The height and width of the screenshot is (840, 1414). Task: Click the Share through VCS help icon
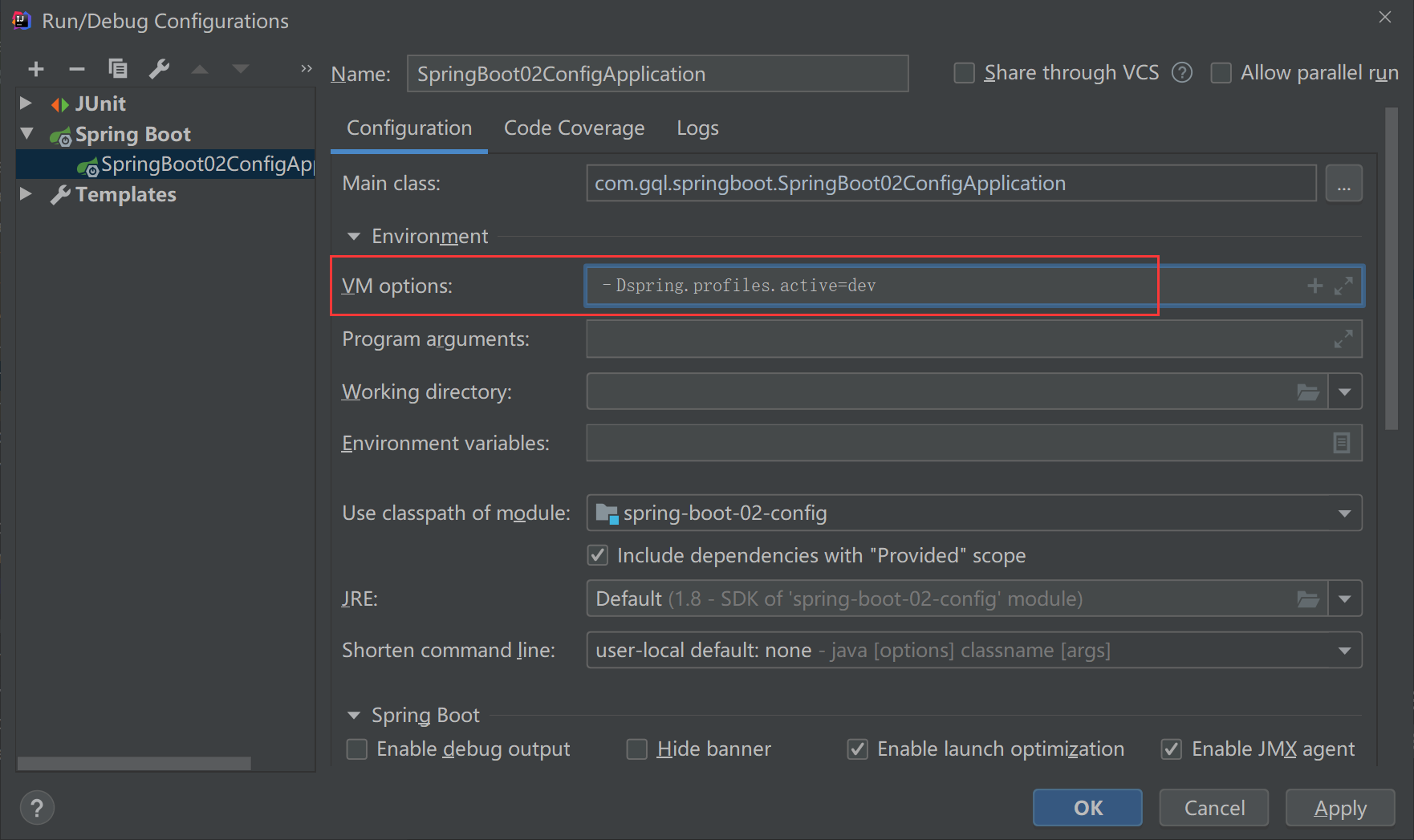(1181, 73)
